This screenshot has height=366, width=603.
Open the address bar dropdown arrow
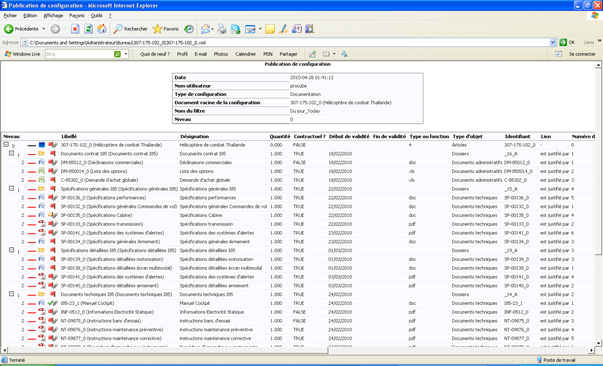(553, 42)
